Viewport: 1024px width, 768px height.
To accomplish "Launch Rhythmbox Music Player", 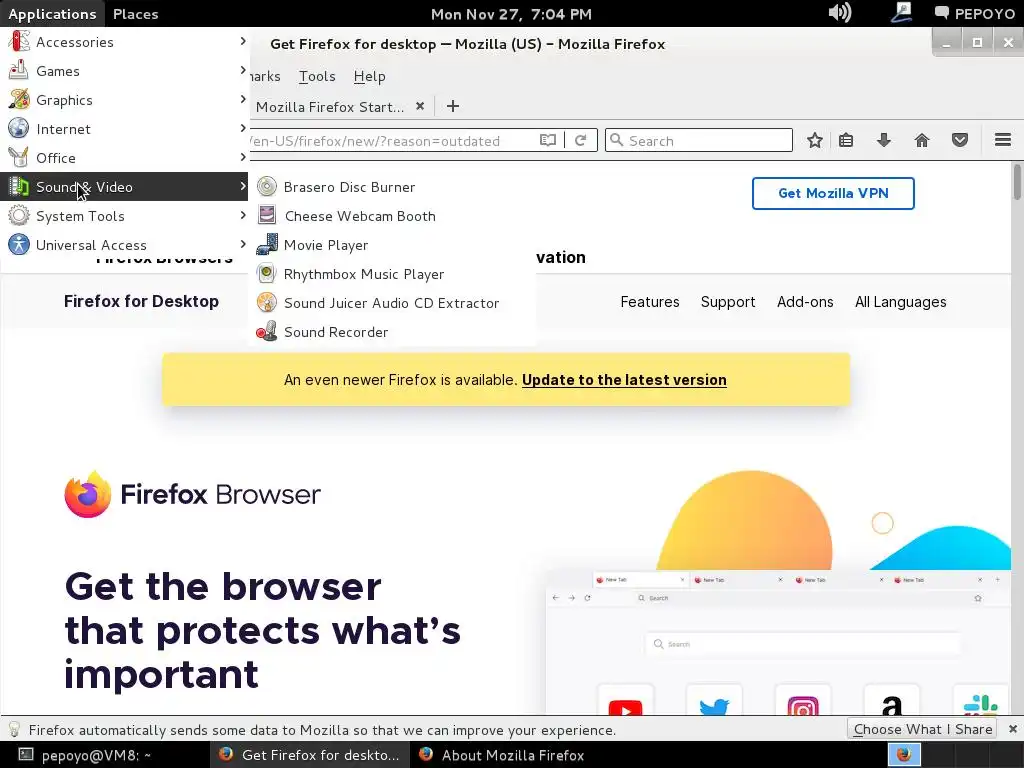I will 392,274.
